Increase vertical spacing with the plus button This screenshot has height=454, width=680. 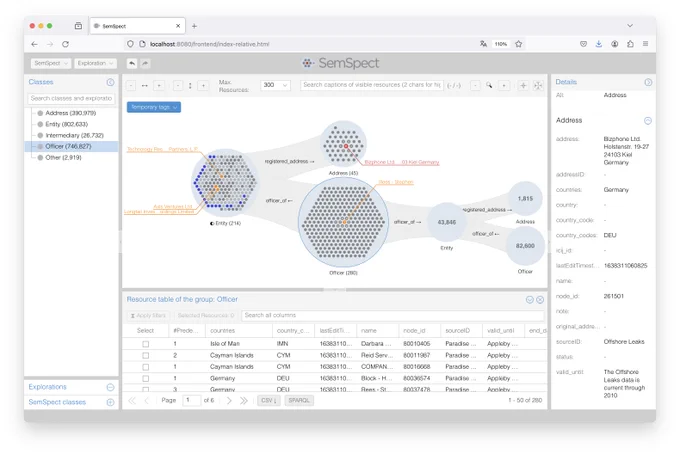pyautogui.click(x=203, y=85)
